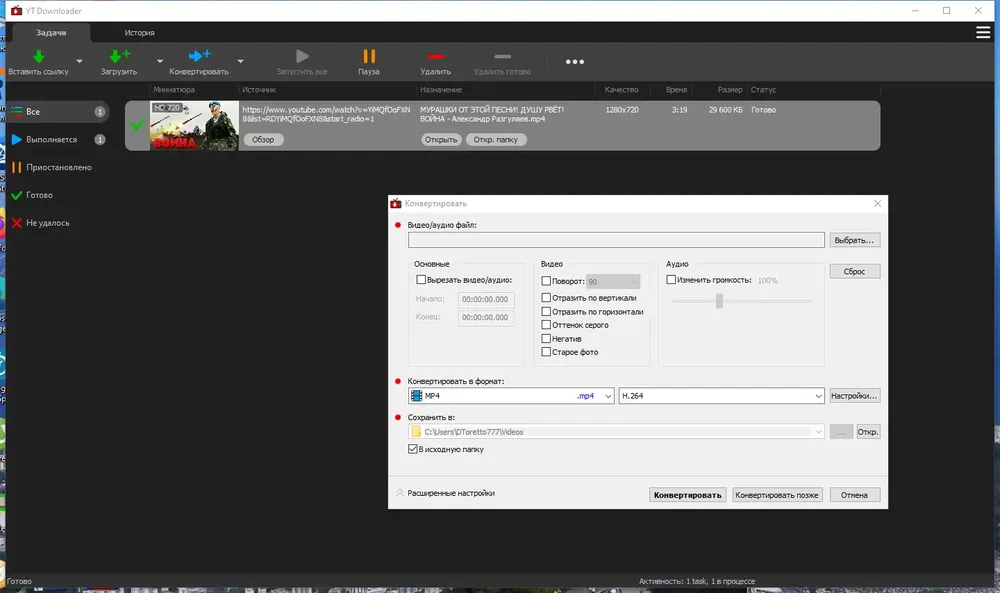Click the Загрузить download icon
1000x593 pixels.
[x=119, y=57]
